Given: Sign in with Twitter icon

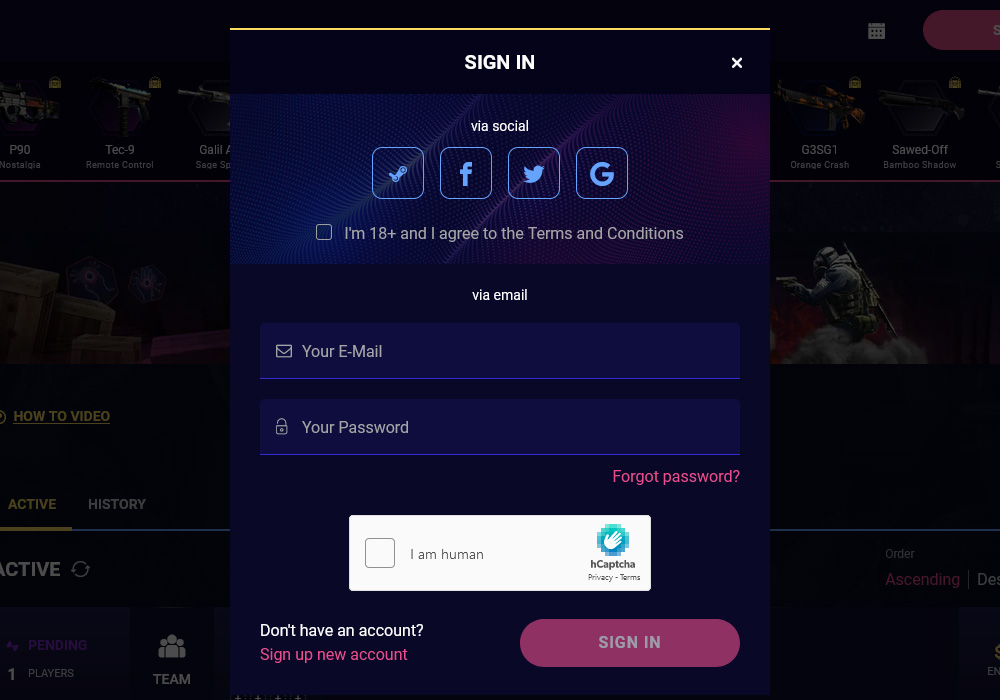Looking at the screenshot, I should [x=534, y=173].
